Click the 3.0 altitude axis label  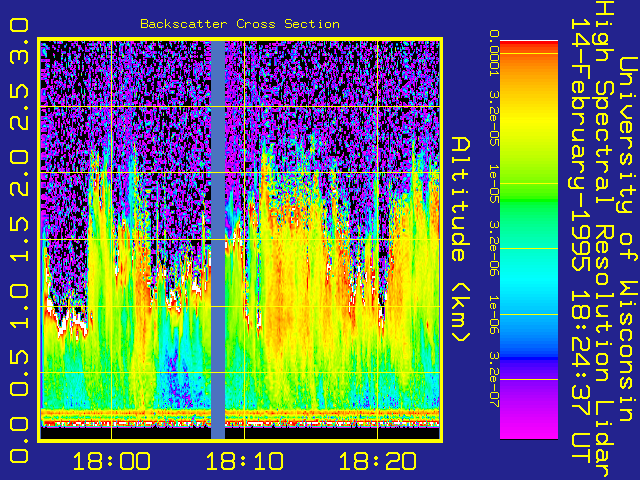click(x=19, y=41)
